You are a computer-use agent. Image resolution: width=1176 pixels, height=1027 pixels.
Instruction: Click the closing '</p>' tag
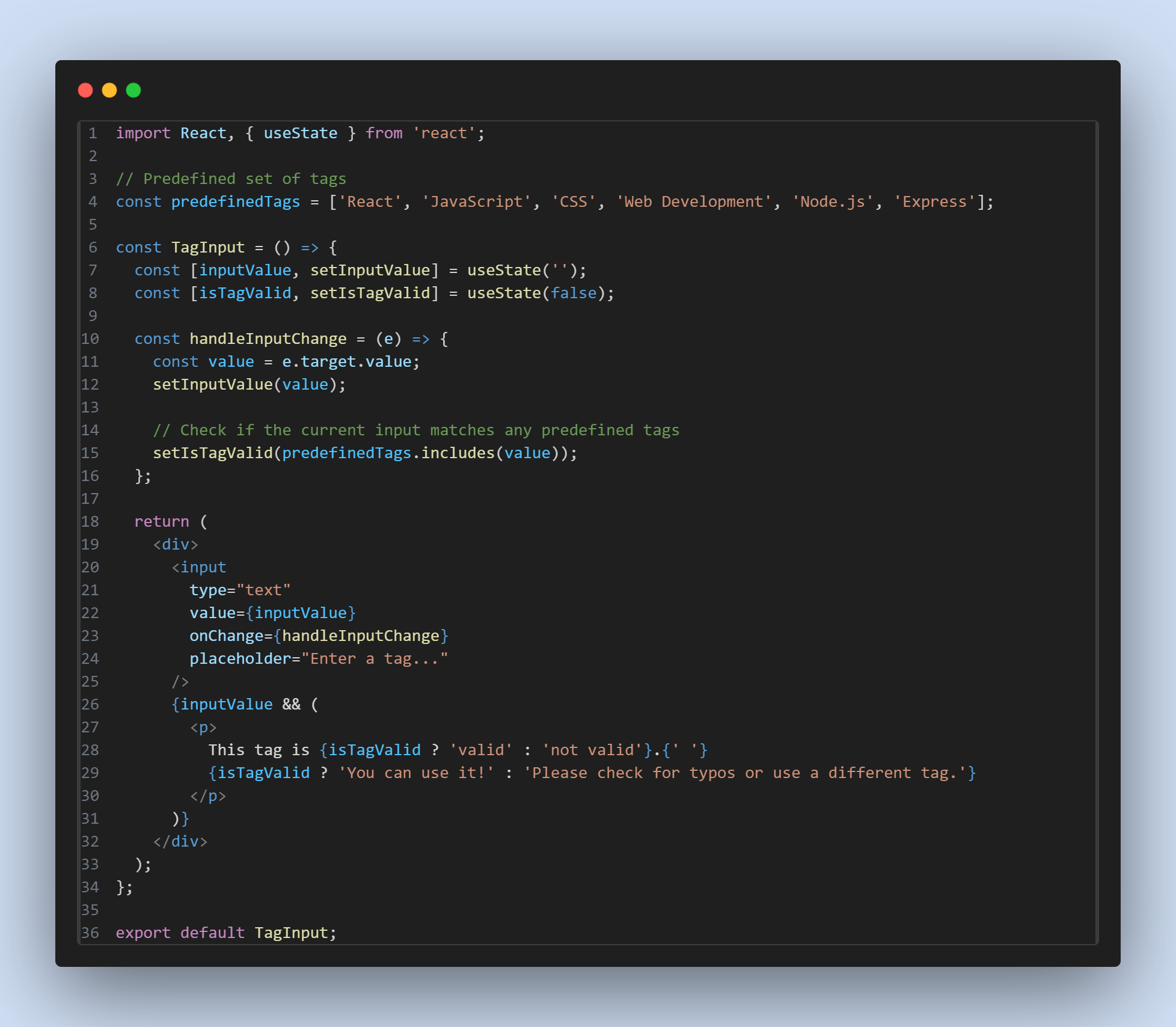(208, 796)
